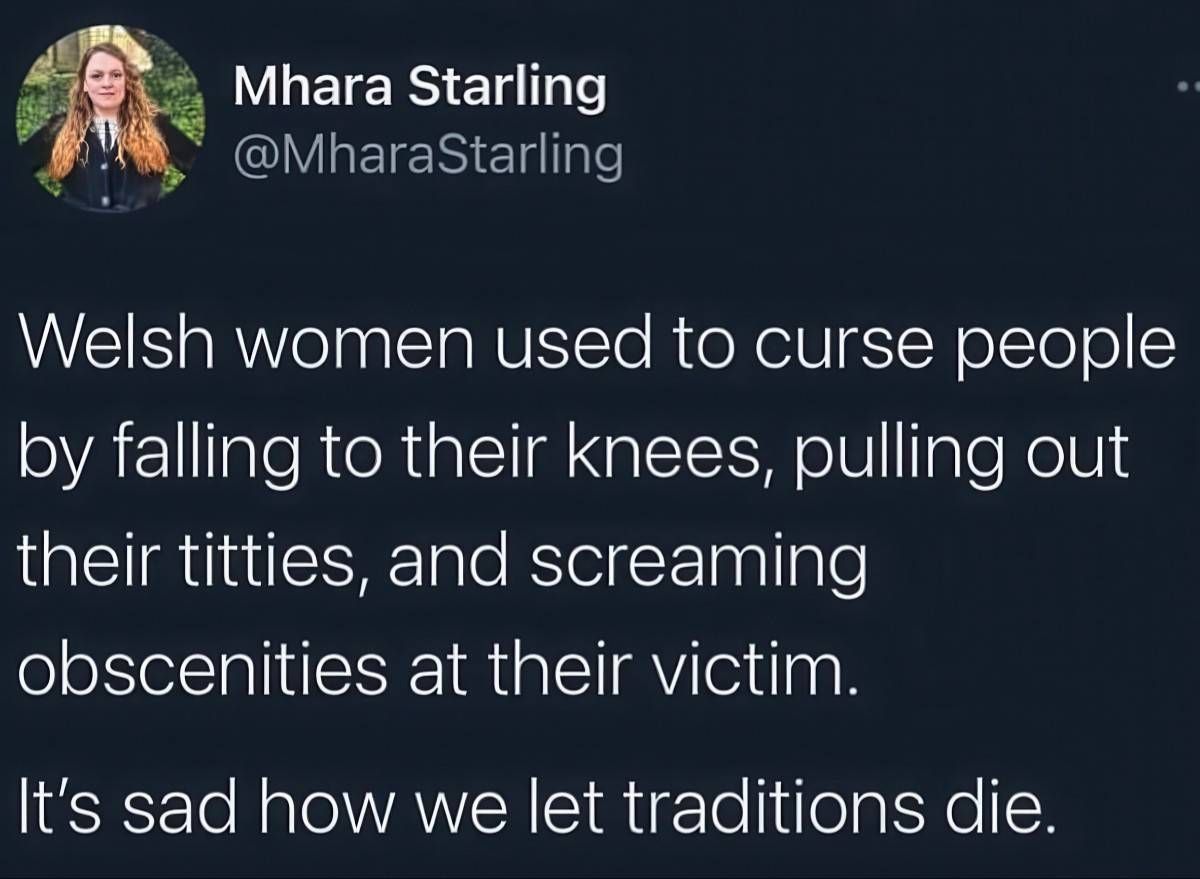The image size is (1200, 879).
Task: Click the display name Mhara Starling
Action: 420,89
